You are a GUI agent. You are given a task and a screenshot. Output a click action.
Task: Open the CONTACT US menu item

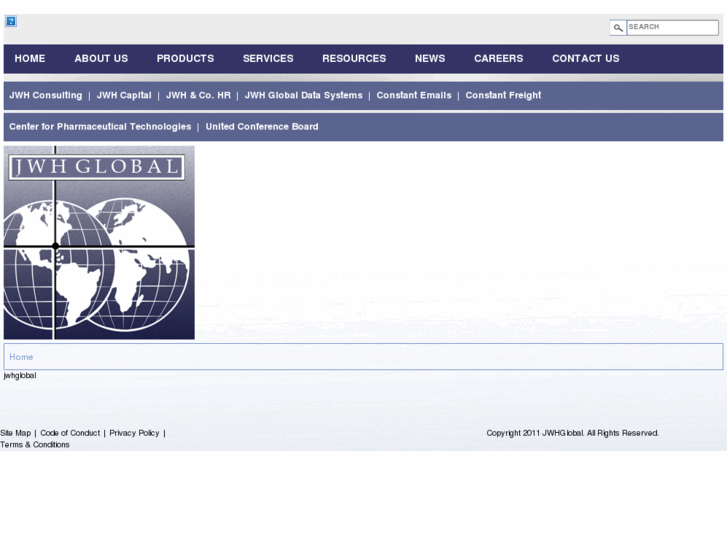[x=586, y=58]
